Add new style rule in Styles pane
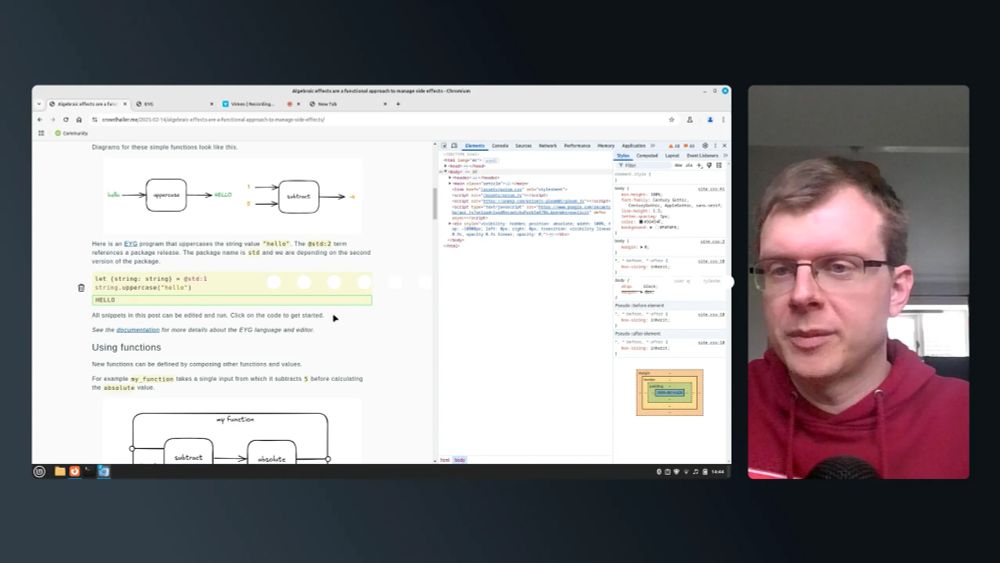The height and width of the screenshot is (563, 1000). pos(699,165)
